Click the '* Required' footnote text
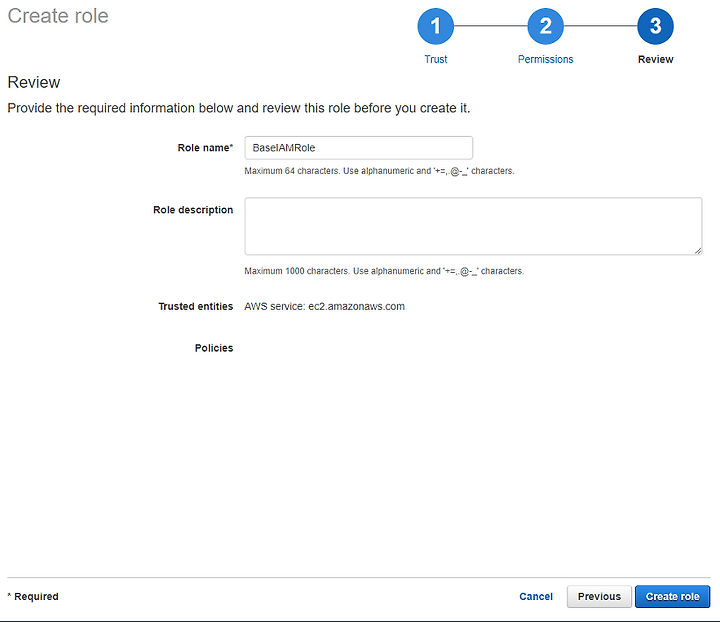This screenshot has width=720, height=622. pos(33,596)
